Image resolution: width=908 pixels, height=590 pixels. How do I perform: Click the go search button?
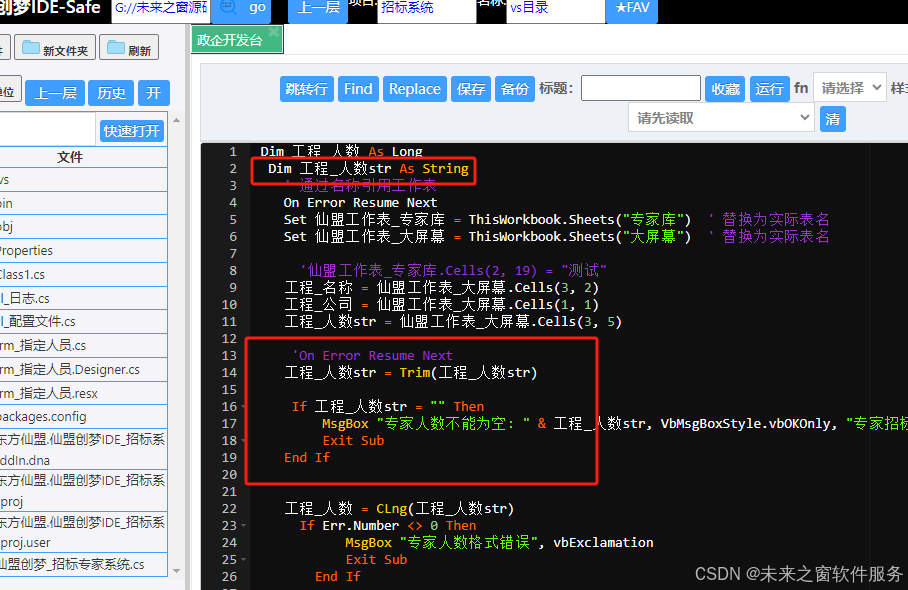pyautogui.click(x=241, y=10)
